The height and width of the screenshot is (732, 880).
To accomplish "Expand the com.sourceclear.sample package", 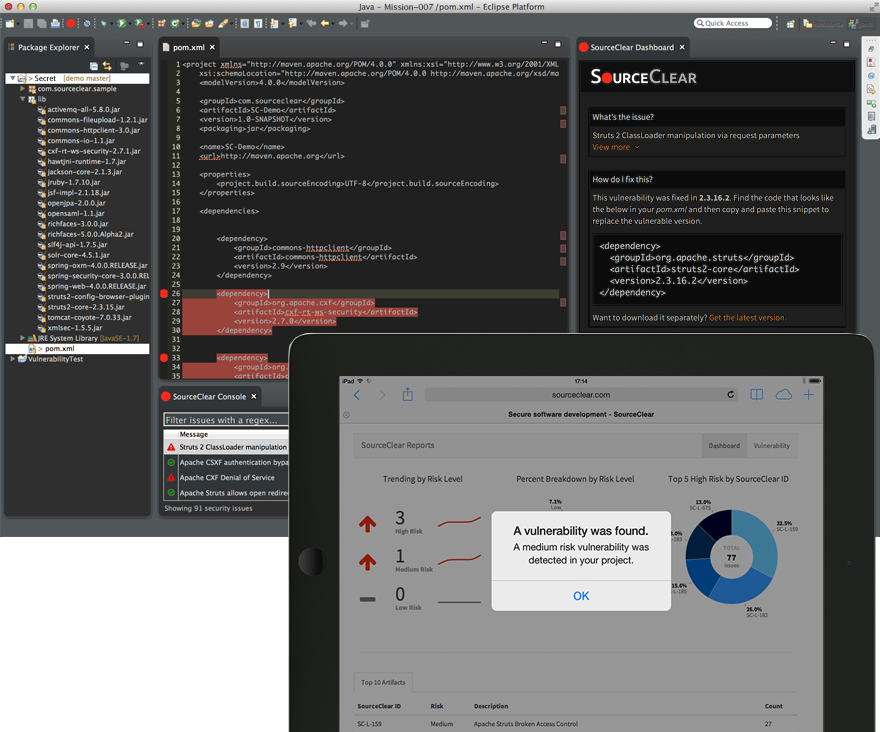I will [x=23, y=89].
